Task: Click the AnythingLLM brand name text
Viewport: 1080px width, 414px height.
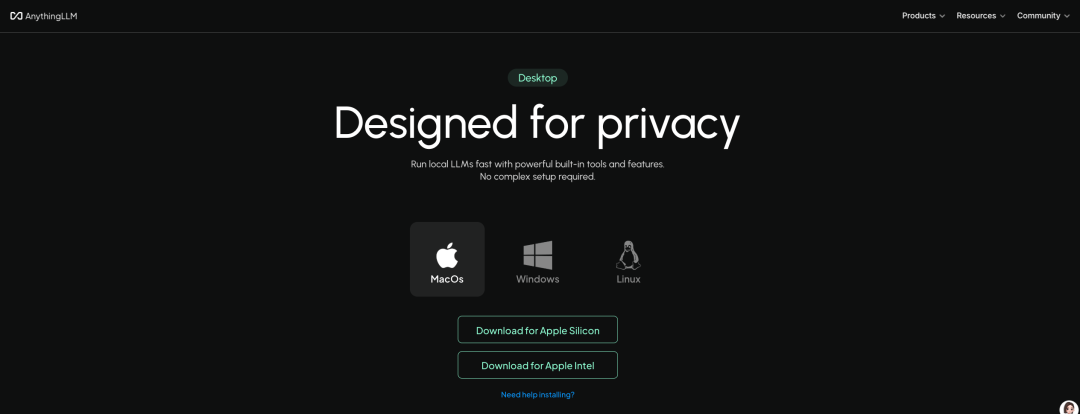Action: coord(51,16)
